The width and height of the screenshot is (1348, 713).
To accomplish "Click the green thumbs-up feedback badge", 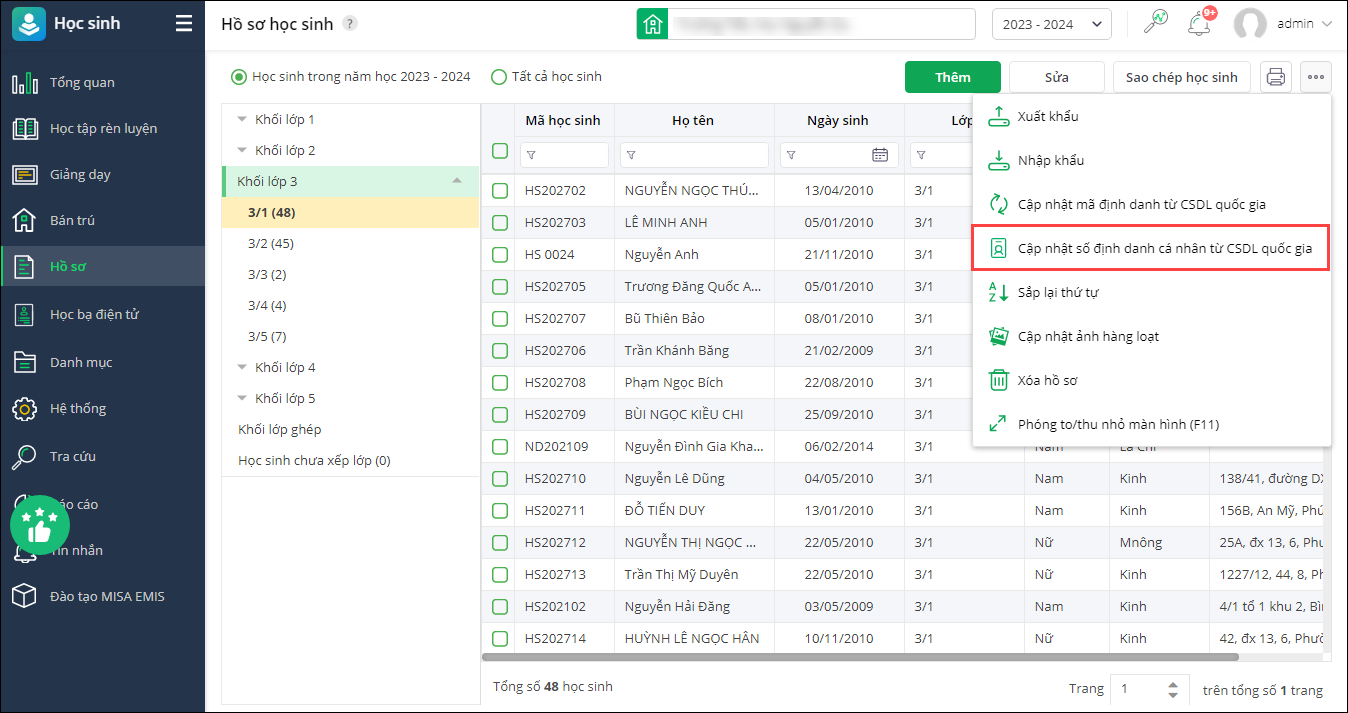I will click(39, 525).
